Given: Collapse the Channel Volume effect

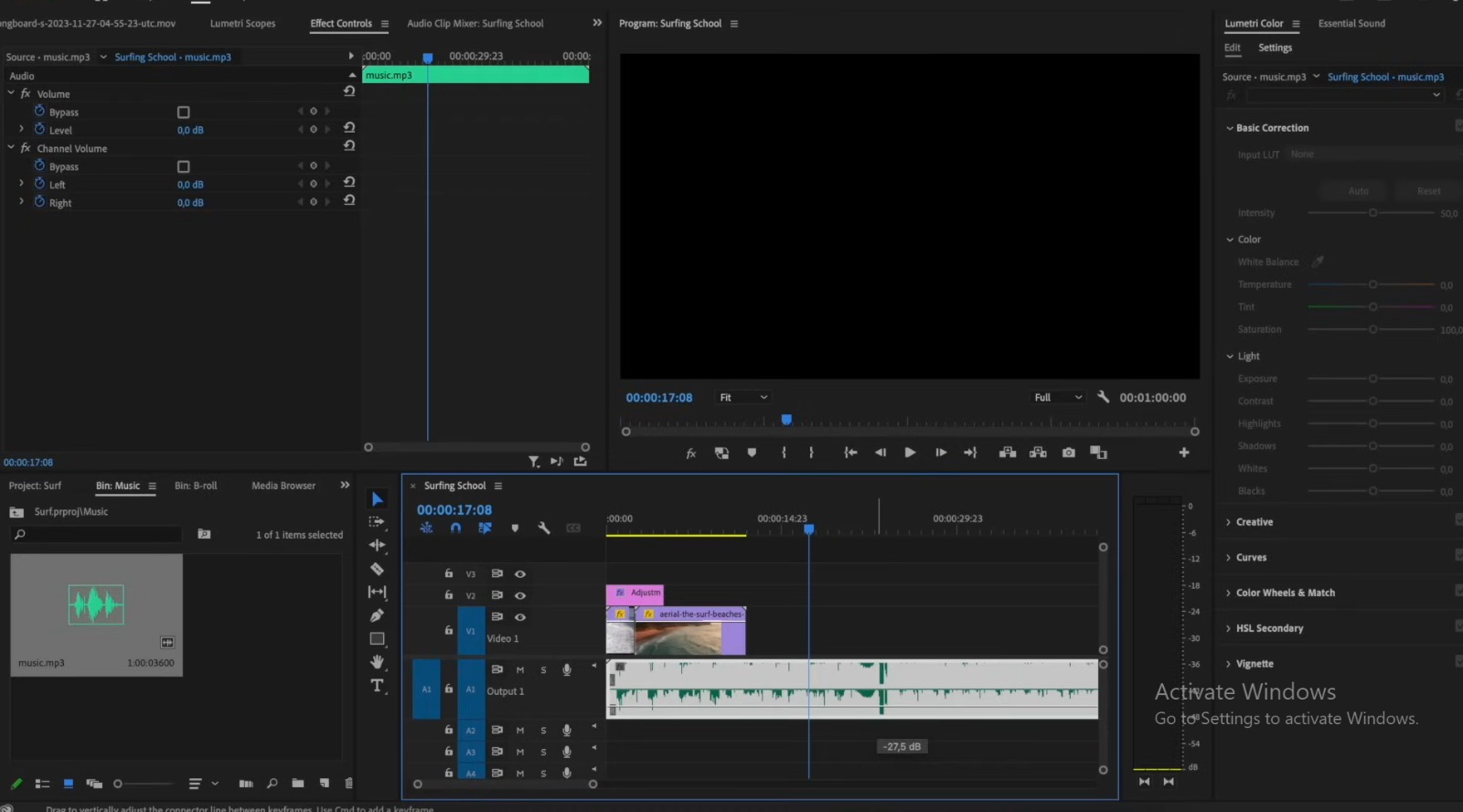Looking at the screenshot, I should click(11, 147).
